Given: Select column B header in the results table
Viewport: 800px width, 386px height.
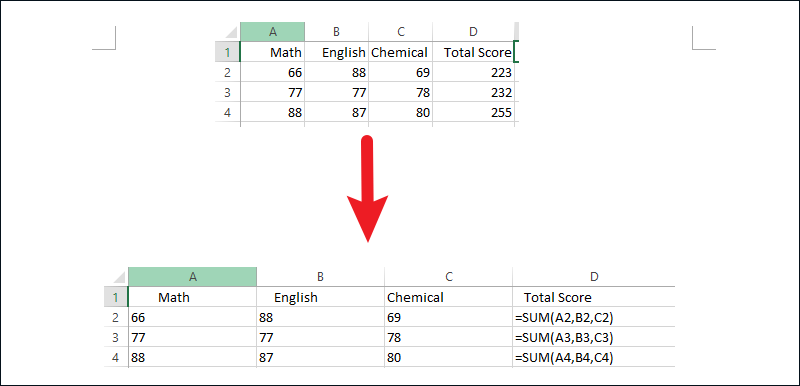Looking at the screenshot, I should [337, 32].
